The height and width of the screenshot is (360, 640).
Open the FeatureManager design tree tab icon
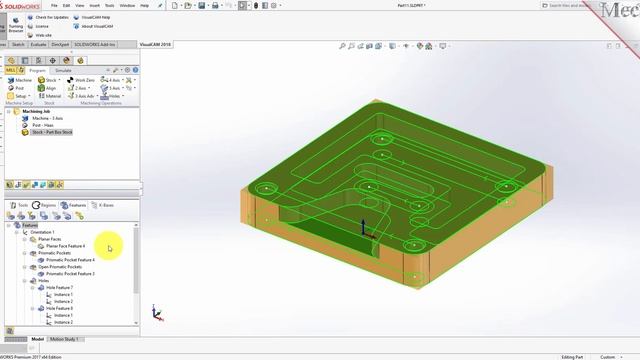11,60
